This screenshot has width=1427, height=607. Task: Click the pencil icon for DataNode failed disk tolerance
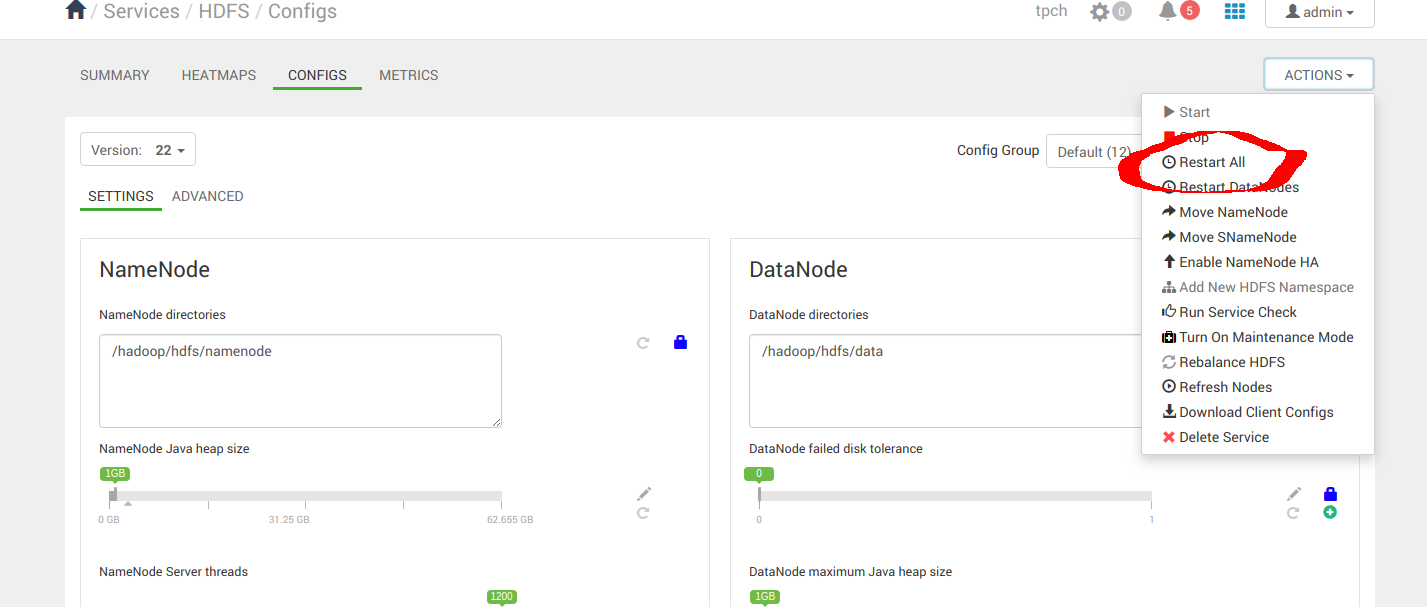point(1293,492)
